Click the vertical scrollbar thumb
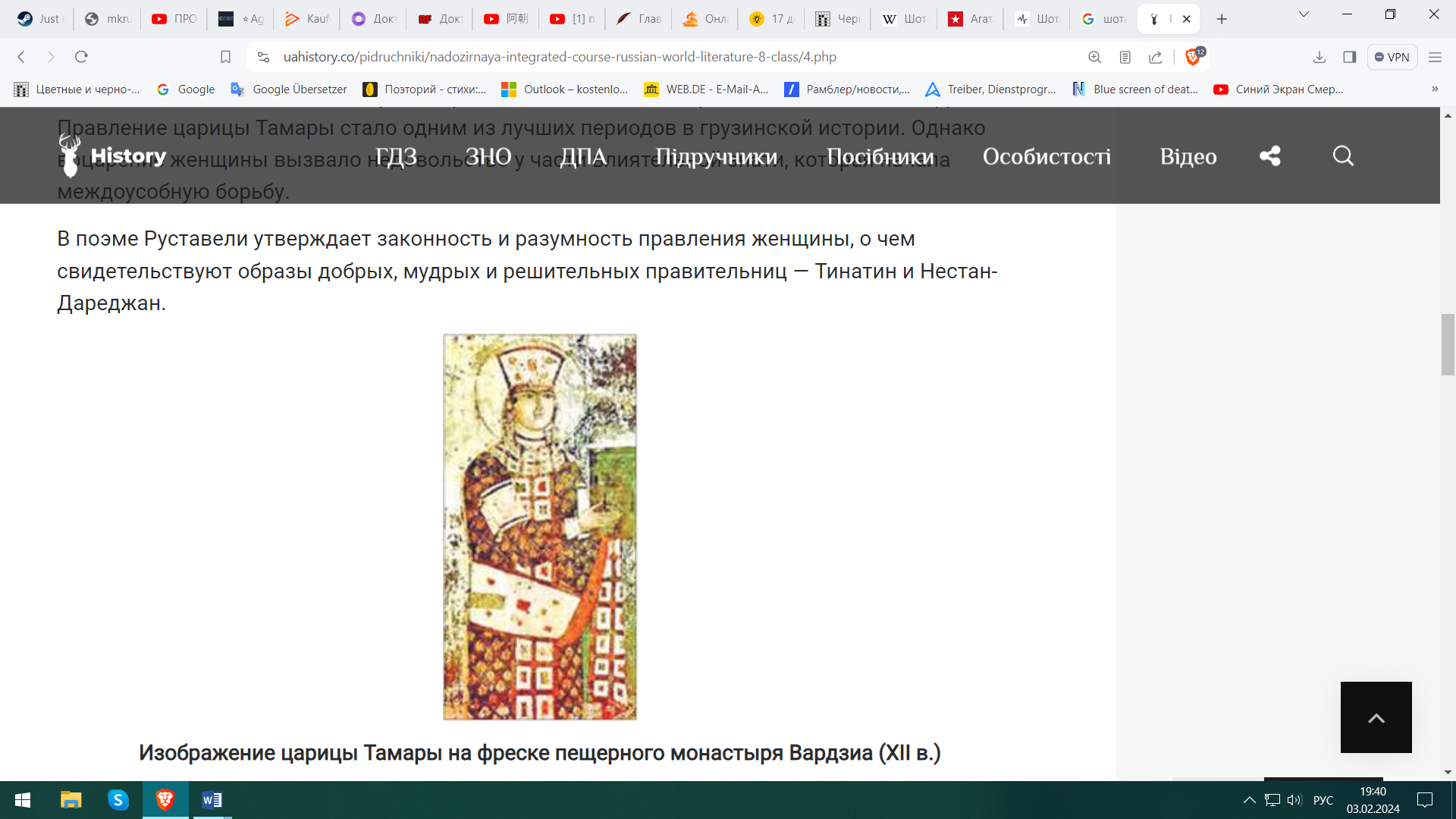 pyautogui.click(x=1448, y=344)
